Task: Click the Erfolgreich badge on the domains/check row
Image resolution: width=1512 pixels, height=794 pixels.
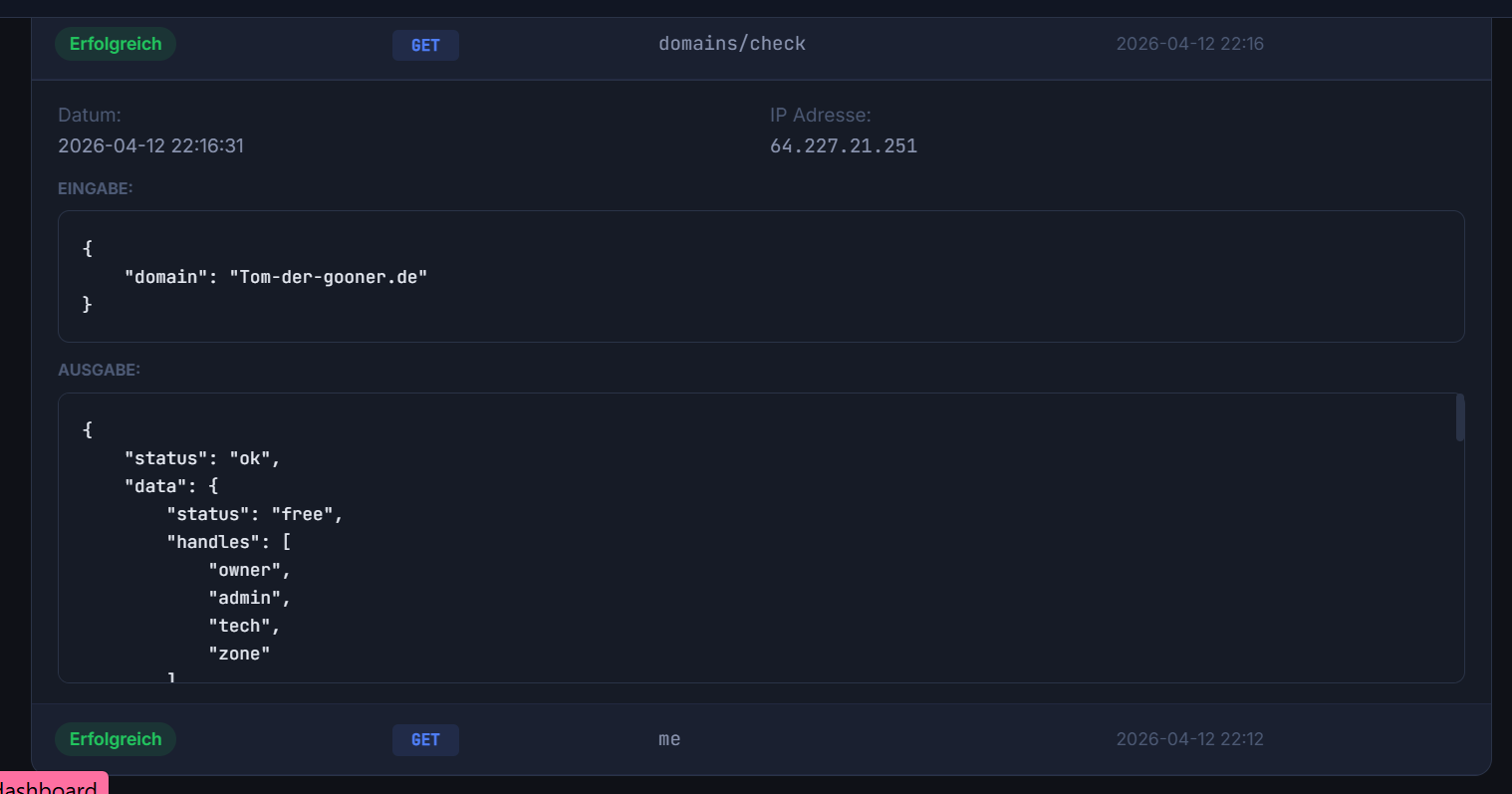Action: [x=116, y=44]
